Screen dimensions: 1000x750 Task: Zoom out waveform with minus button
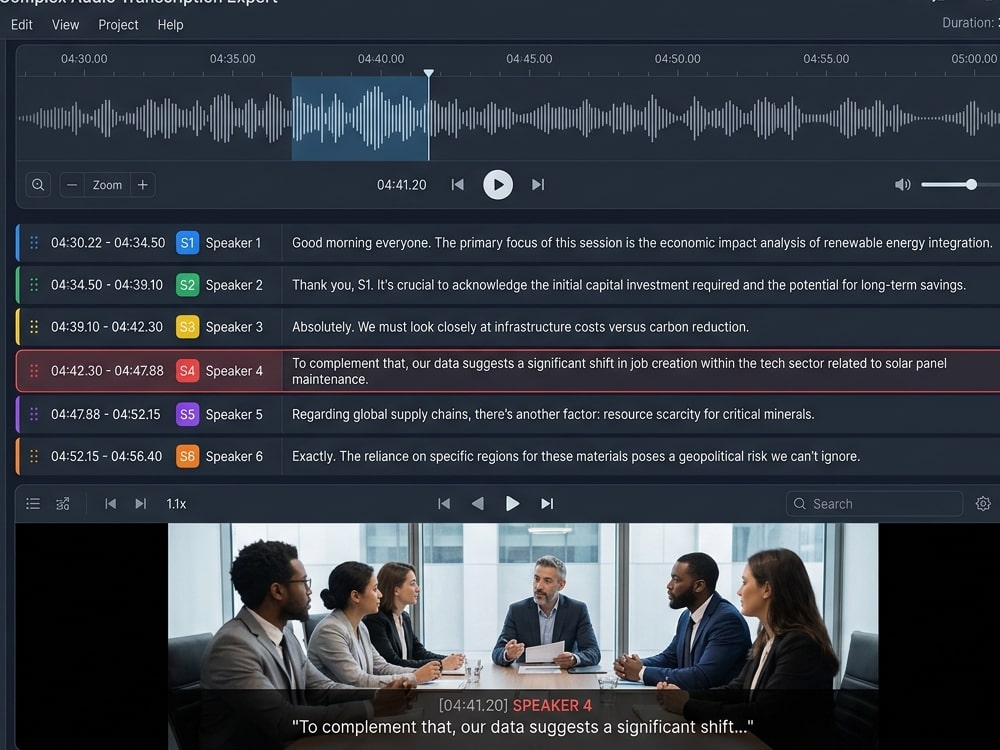pyautogui.click(x=72, y=185)
